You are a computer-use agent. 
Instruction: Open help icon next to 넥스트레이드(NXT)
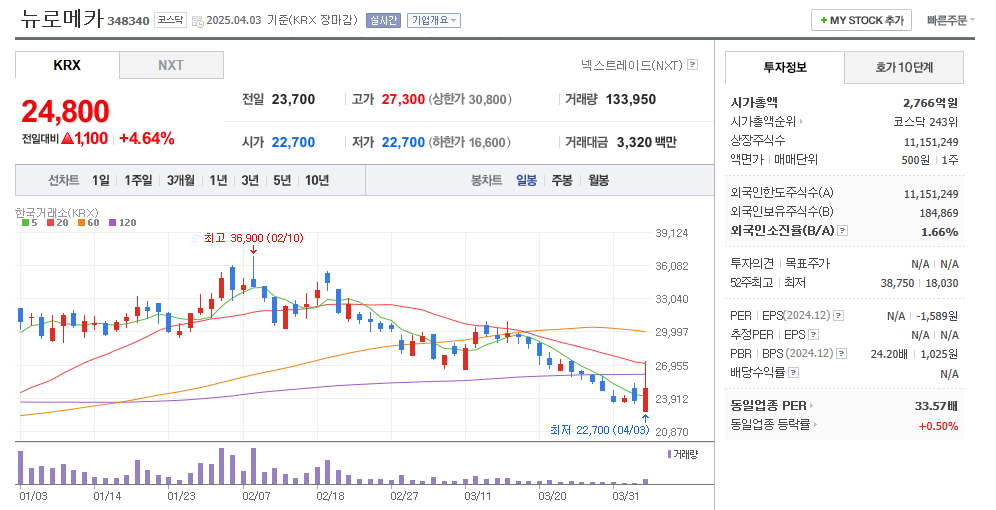pos(693,65)
